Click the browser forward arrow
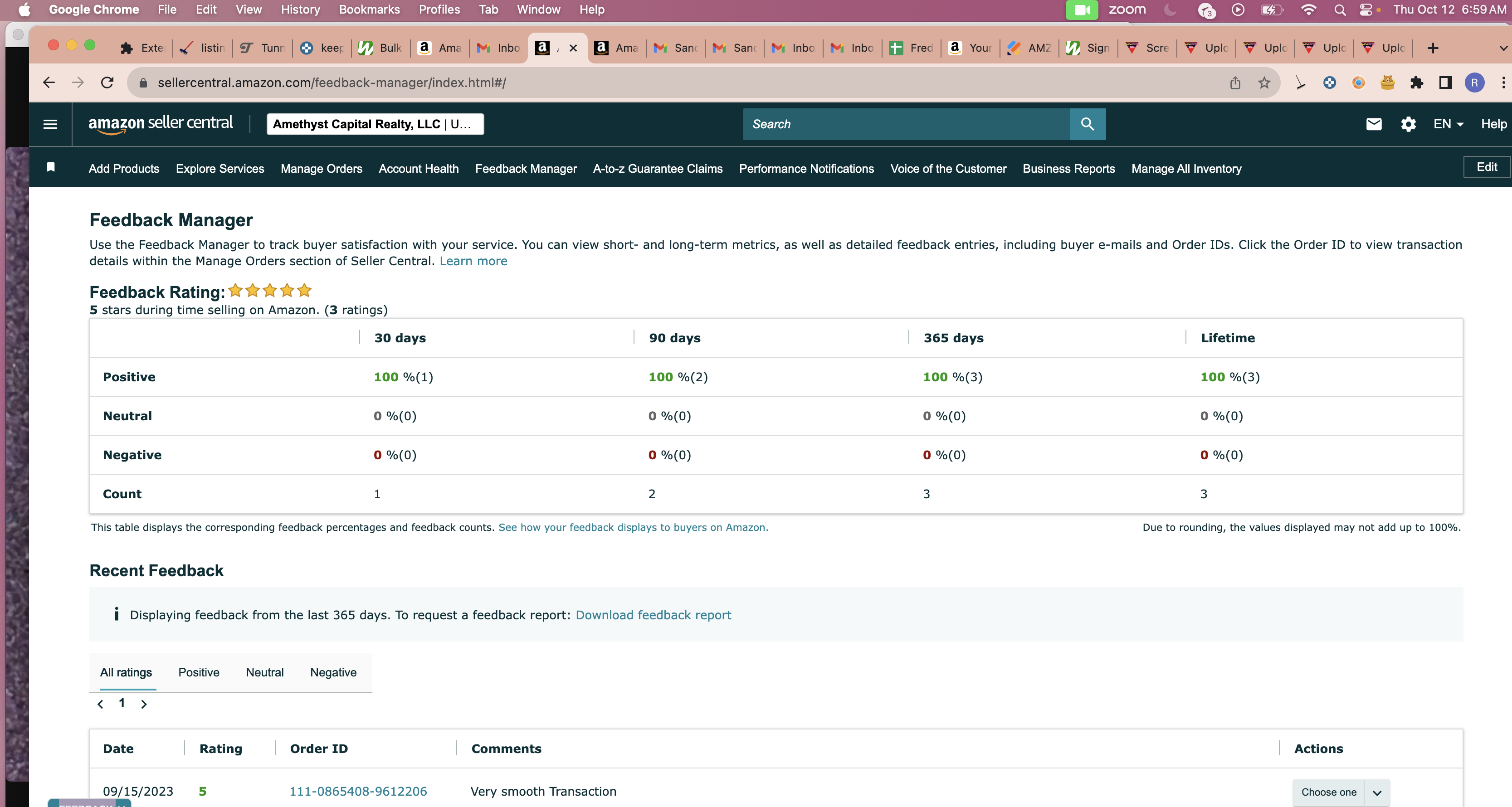Image resolution: width=1512 pixels, height=807 pixels. [78, 82]
